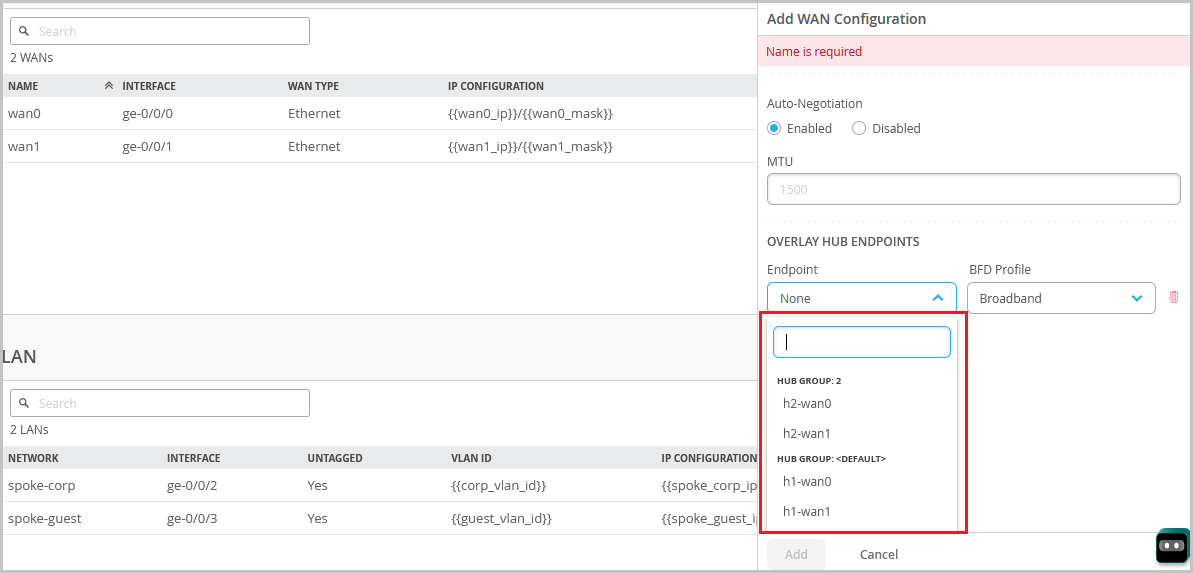Choose h2-wan0 endpoint option

[807, 404]
